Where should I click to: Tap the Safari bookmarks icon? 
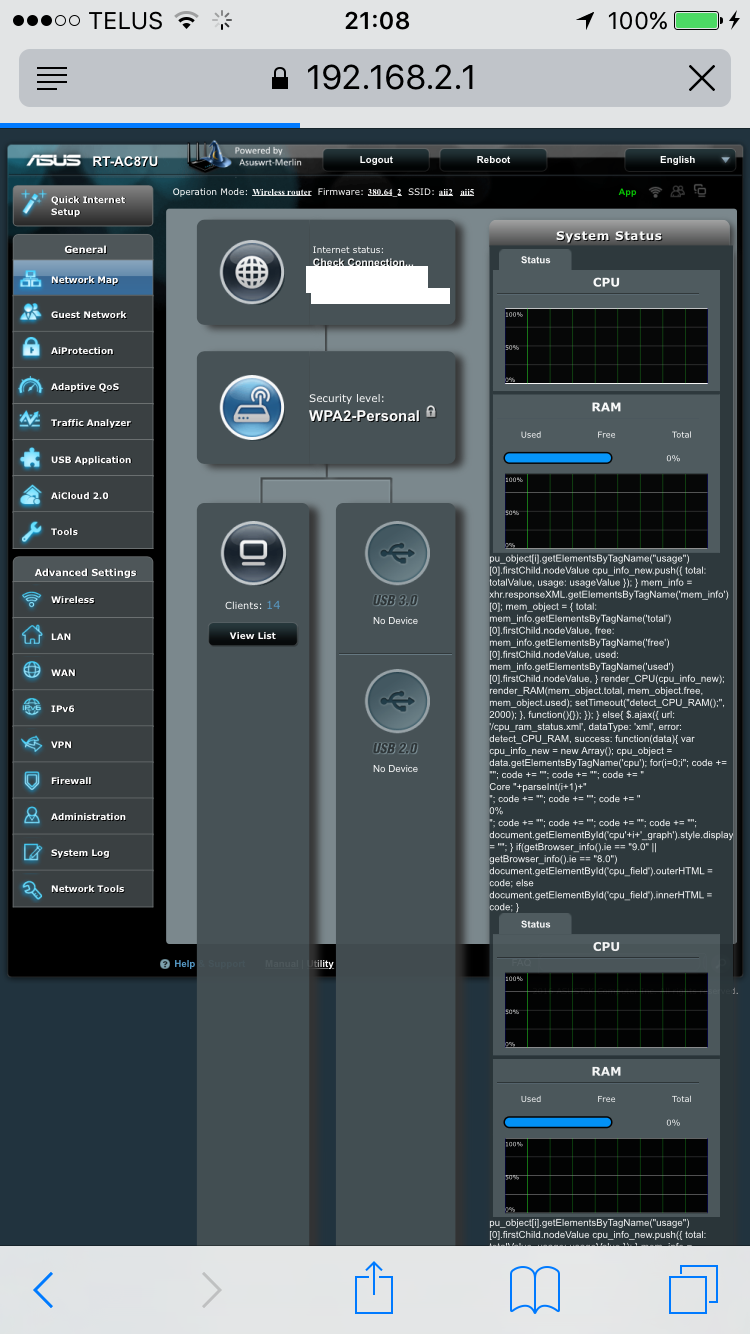535,1290
